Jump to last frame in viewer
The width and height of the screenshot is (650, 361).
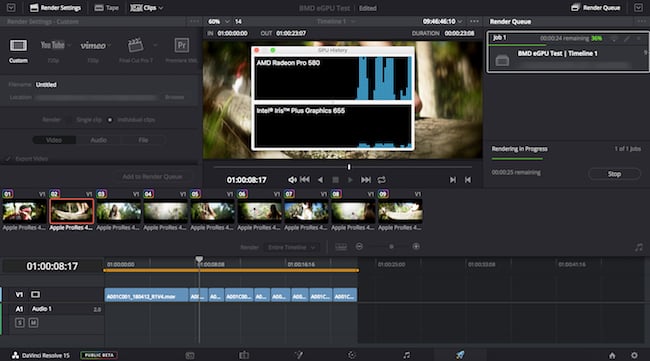click(366, 180)
